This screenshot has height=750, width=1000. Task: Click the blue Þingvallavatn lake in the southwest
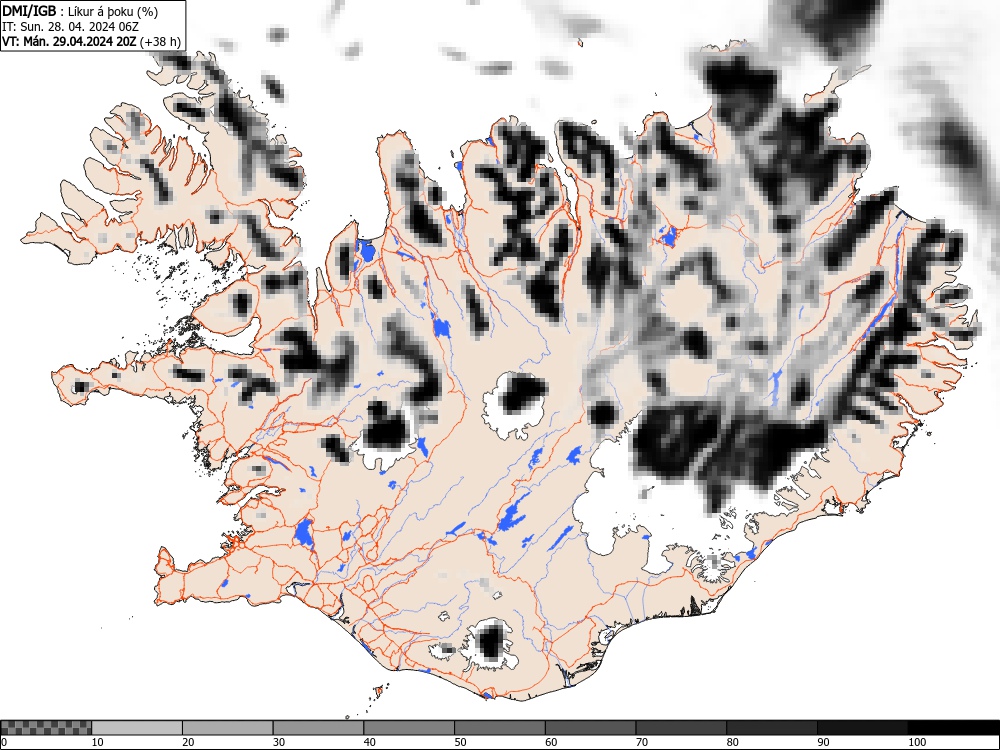(x=304, y=533)
